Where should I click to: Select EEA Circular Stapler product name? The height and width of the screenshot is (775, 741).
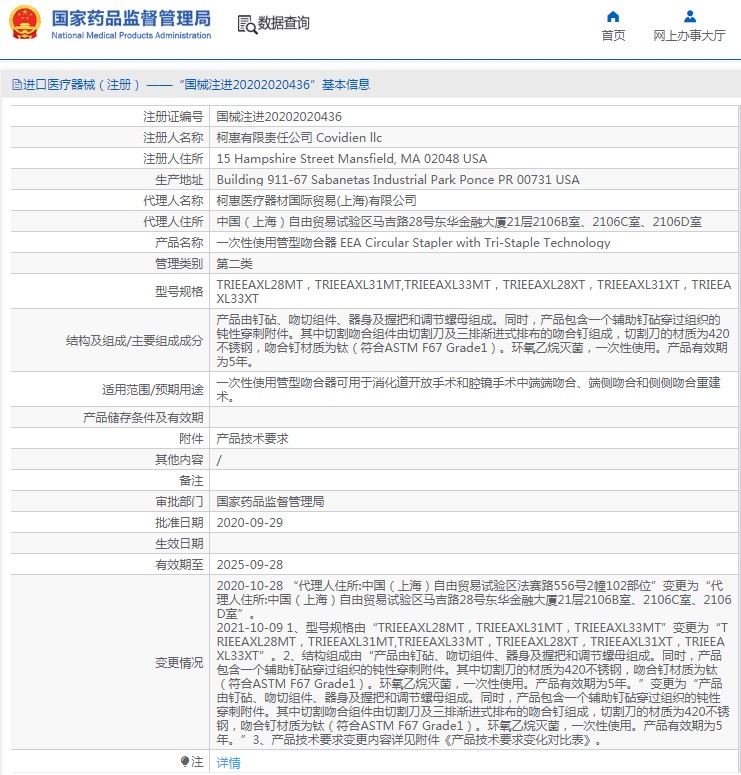(413, 243)
